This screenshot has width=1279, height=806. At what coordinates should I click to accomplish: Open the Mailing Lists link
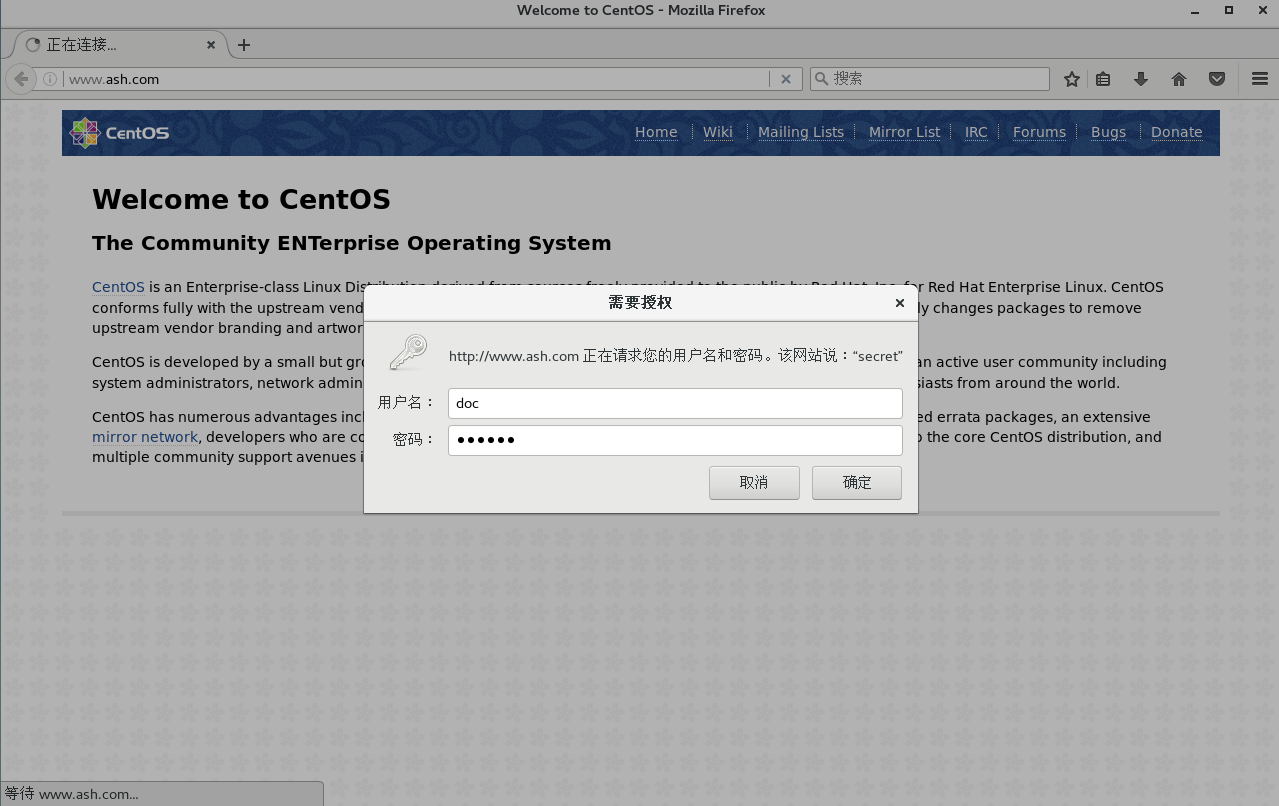coord(801,132)
